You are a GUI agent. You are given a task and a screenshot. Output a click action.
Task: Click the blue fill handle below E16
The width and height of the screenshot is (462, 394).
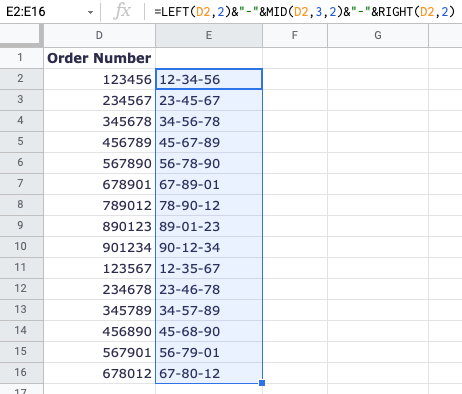pyautogui.click(x=262, y=383)
